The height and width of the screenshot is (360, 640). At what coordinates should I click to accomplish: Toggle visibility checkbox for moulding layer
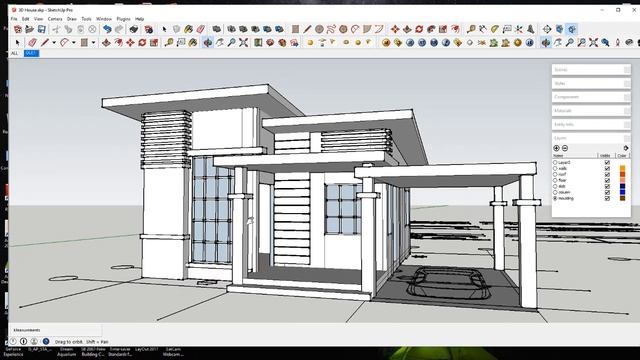tap(607, 198)
